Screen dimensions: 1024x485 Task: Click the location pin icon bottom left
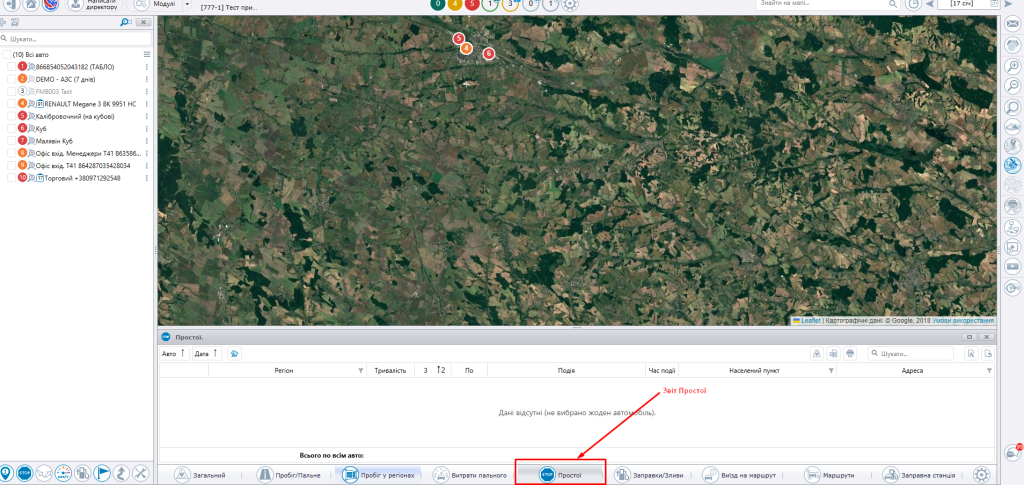click(7, 473)
